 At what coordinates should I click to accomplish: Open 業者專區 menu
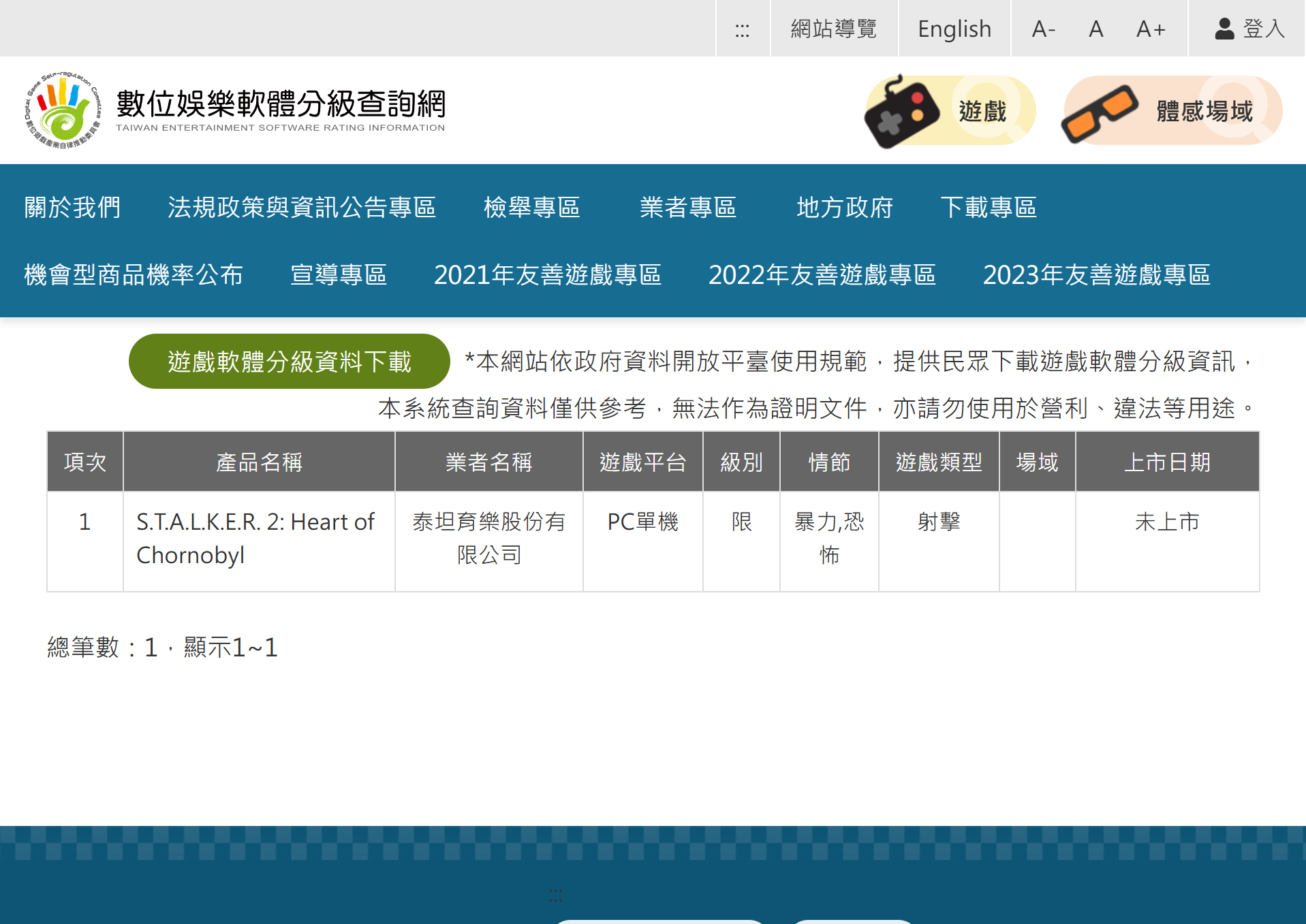point(688,207)
